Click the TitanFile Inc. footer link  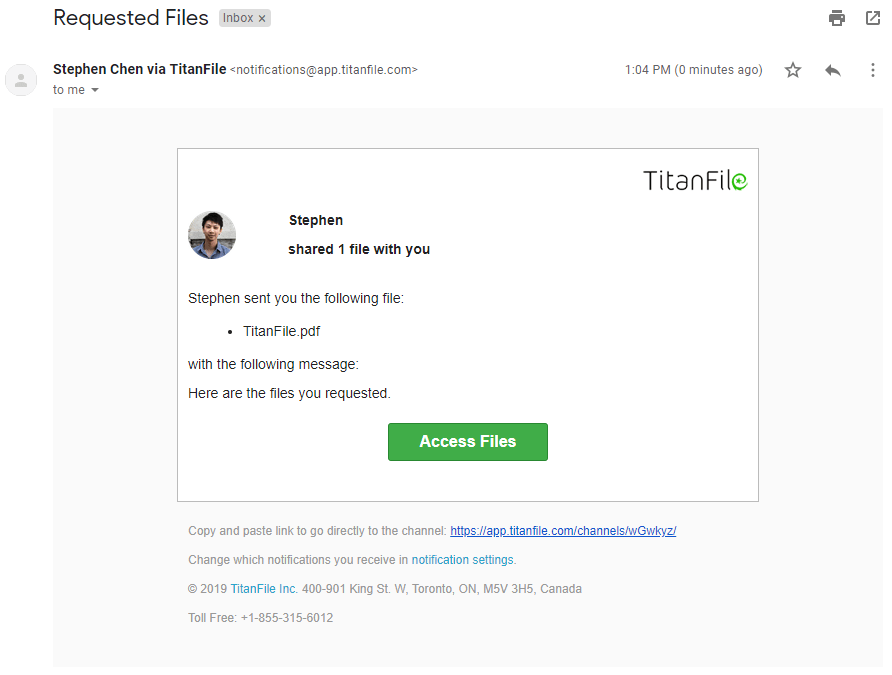(x=263, y=589)
